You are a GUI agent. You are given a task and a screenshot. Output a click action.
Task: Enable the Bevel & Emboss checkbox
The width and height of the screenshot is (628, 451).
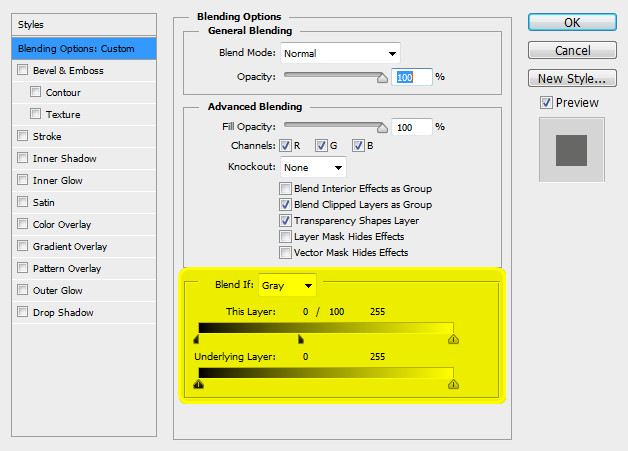23,71
